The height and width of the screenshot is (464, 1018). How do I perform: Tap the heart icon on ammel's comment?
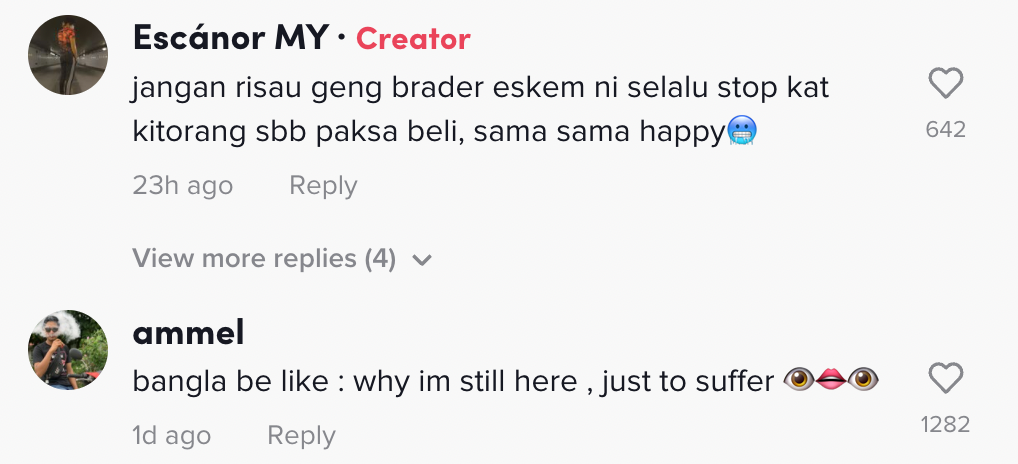(945, 378)
